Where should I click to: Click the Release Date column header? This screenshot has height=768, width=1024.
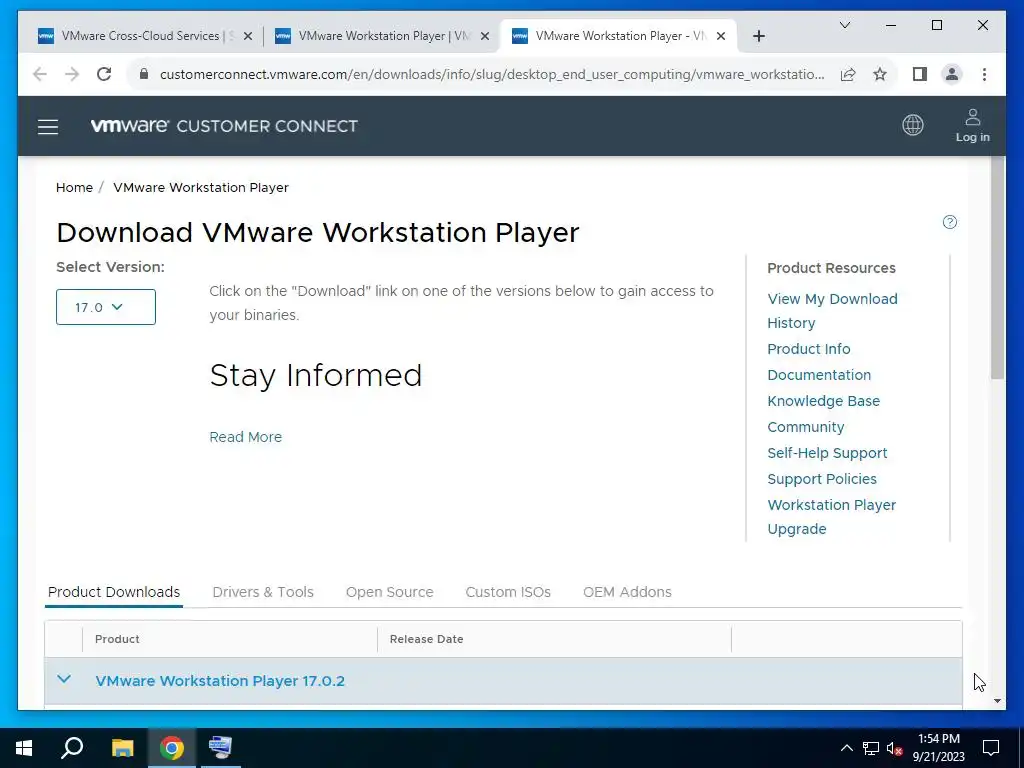coord(426,639)
